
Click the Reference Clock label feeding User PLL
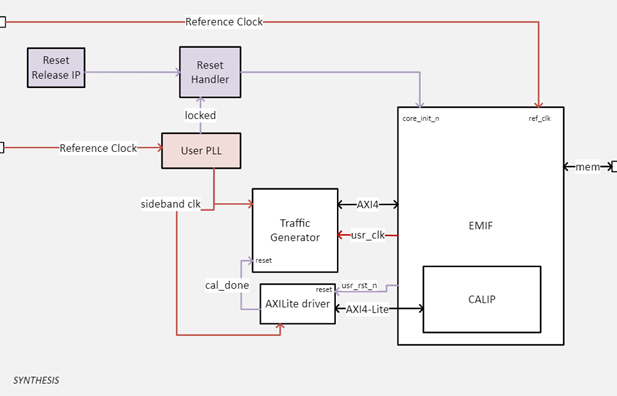tap(98, 148)
